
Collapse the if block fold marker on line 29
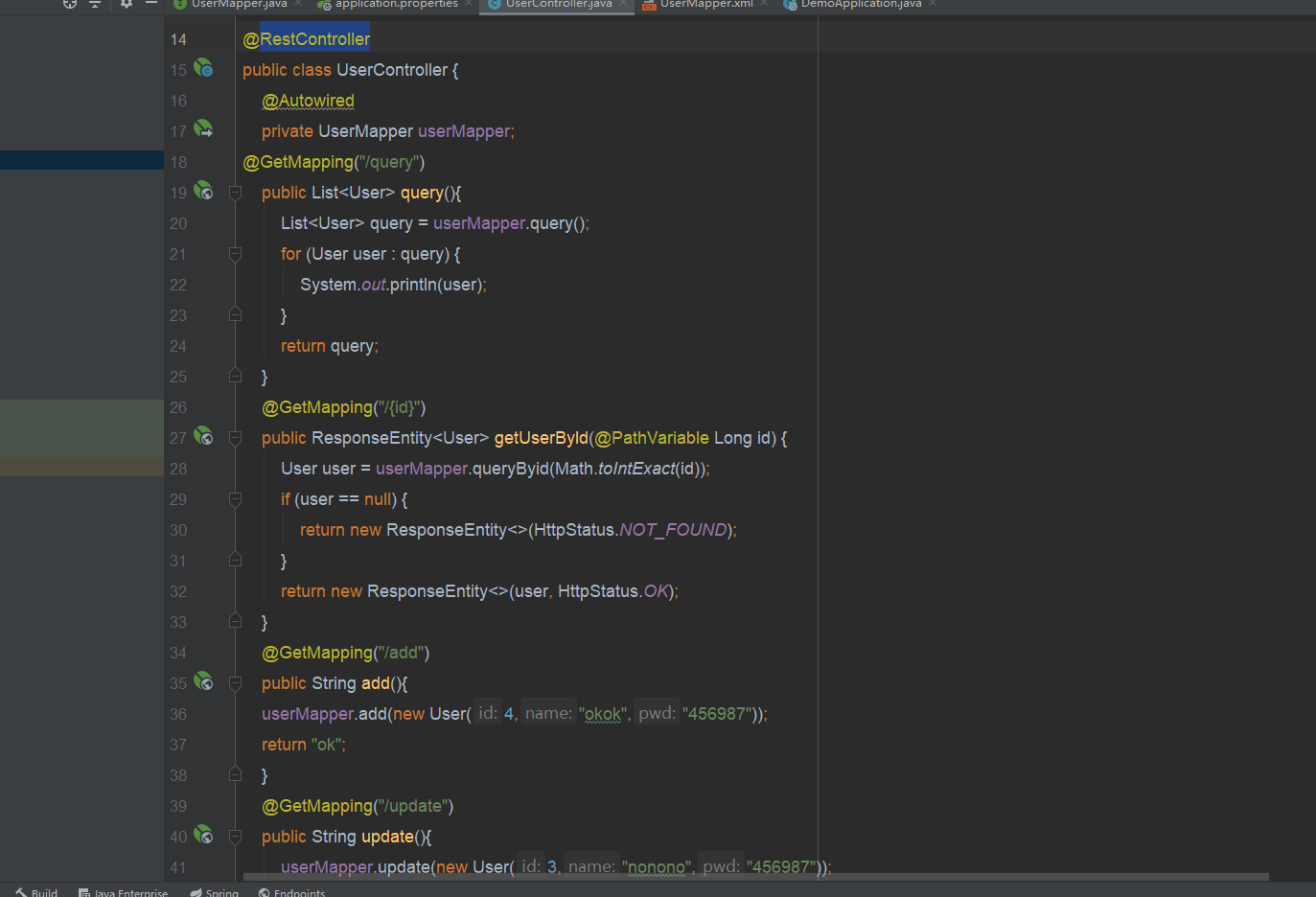[x=235, y=499]
